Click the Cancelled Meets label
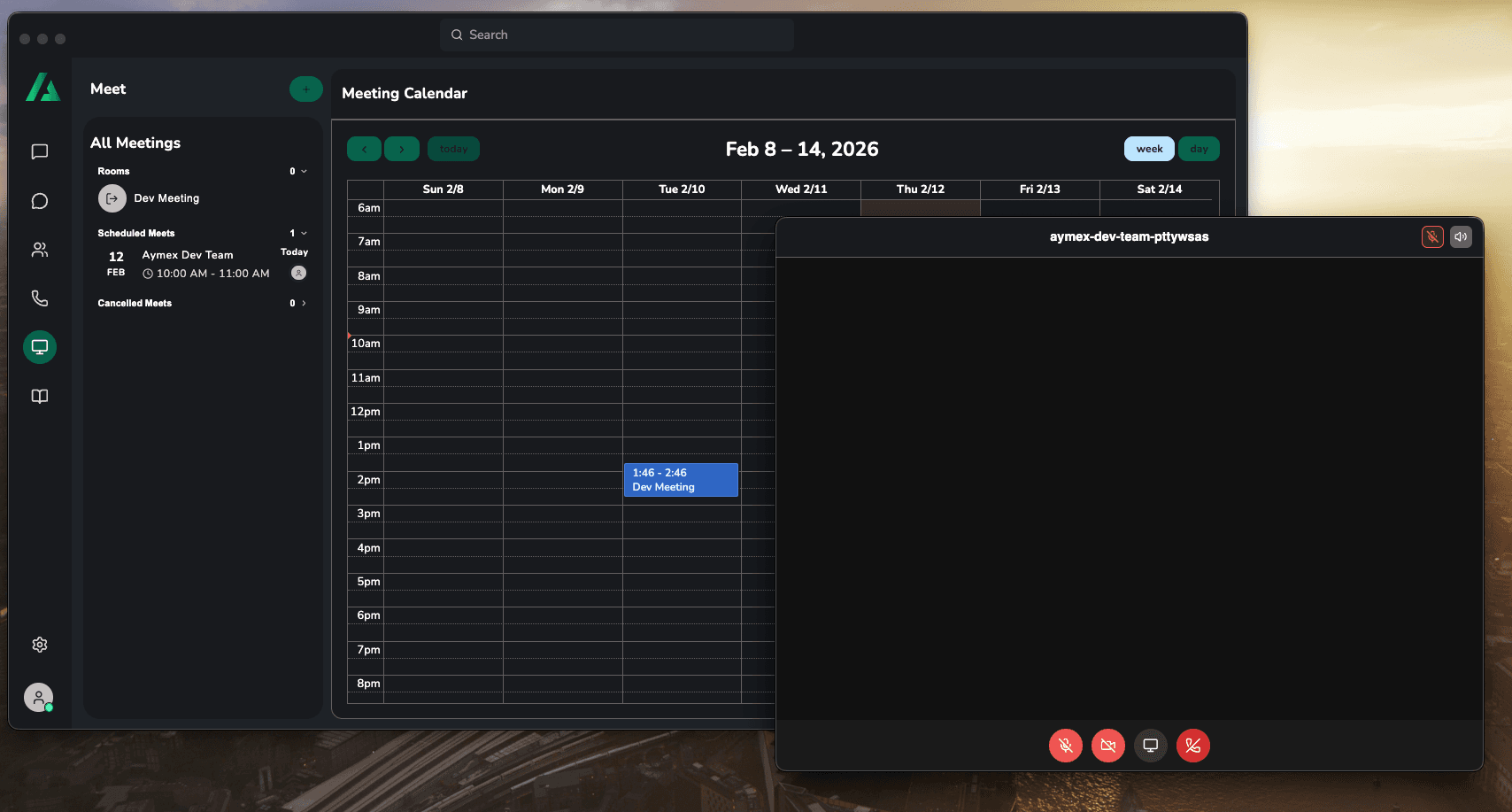The image size is (1512, 812). [135, 303]
